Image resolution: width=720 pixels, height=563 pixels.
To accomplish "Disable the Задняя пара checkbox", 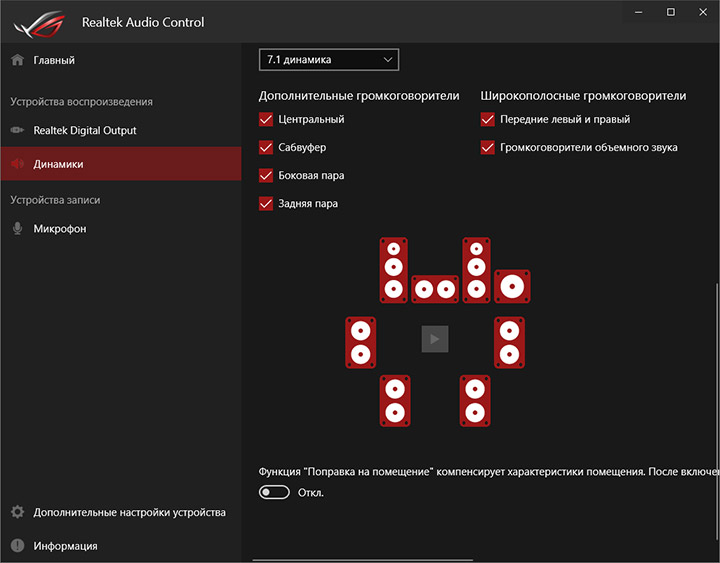I will [x=266, y=204].
